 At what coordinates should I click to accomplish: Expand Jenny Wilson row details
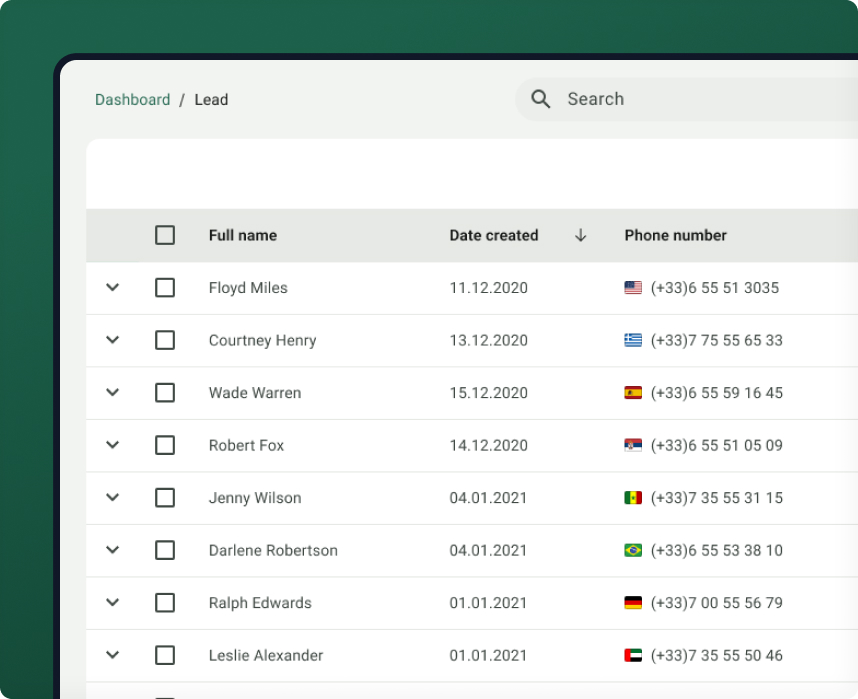[113, 497]
